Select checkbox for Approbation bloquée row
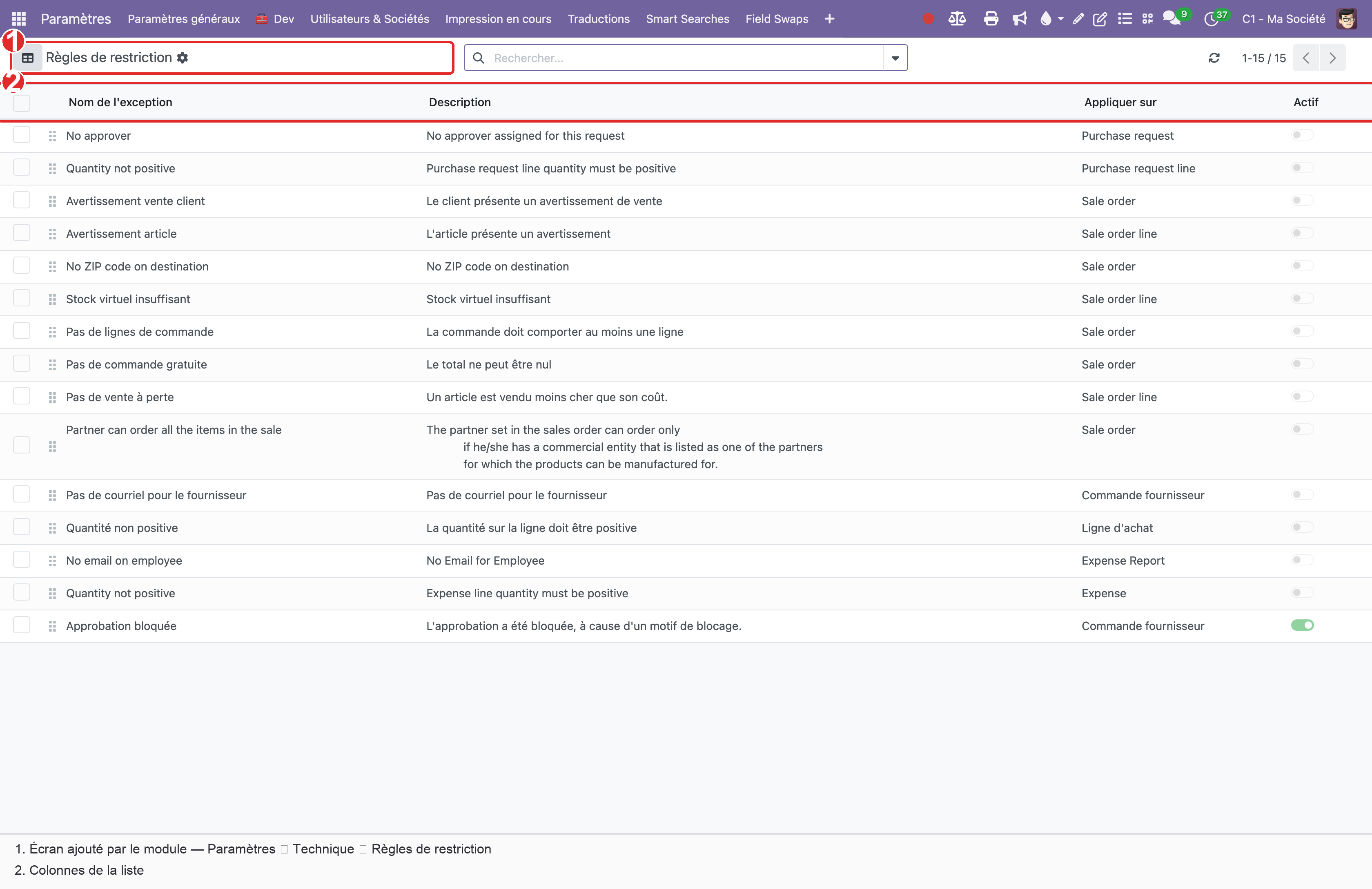The image size is (1372, 889). pos(22,625)
